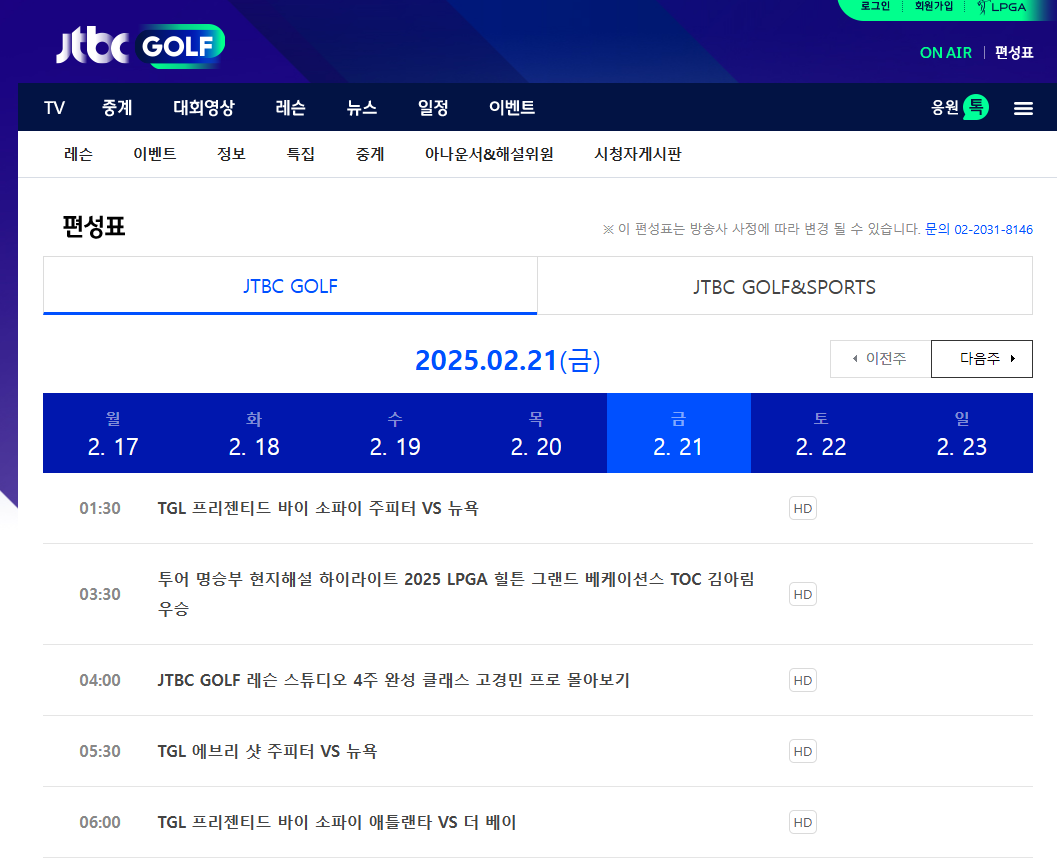Open 뉴스 main menu item
This screenshot has width=1057, height=866.
[x=362, y=108]
